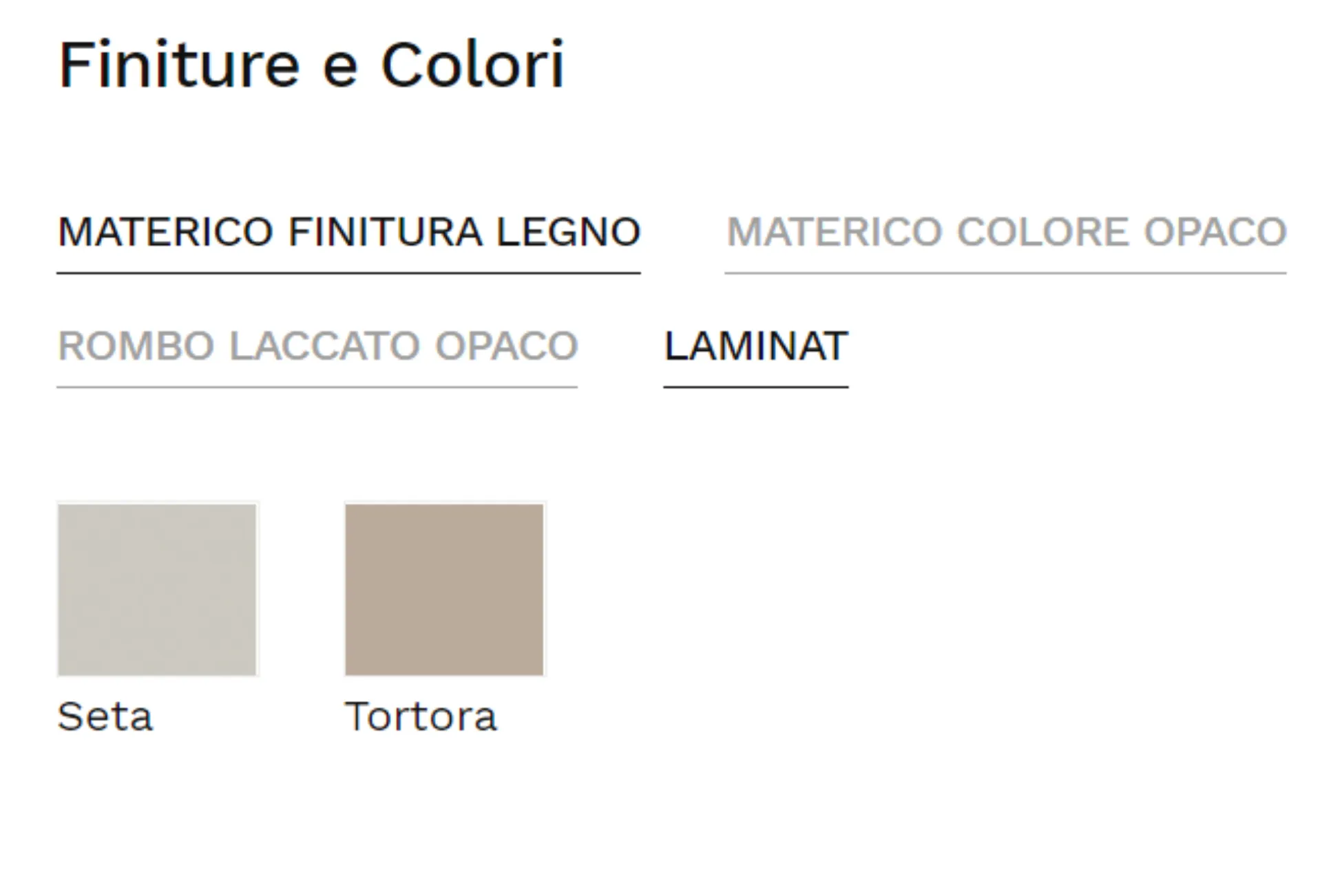Click the word Colori in the title
The height and width of the screenshot is (896, 1322).
[x=472, y=65]
